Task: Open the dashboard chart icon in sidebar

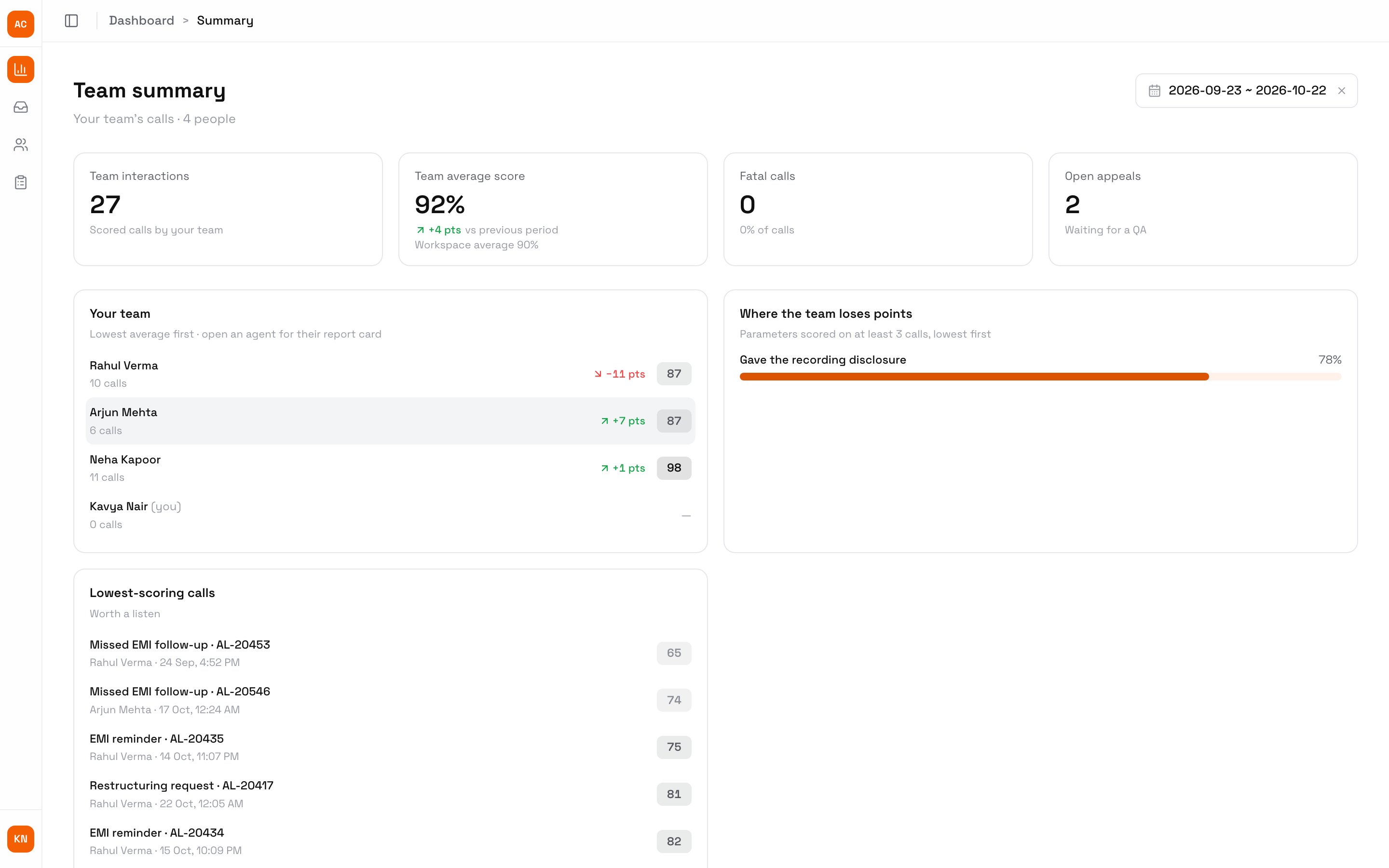Action: [21, 69]
